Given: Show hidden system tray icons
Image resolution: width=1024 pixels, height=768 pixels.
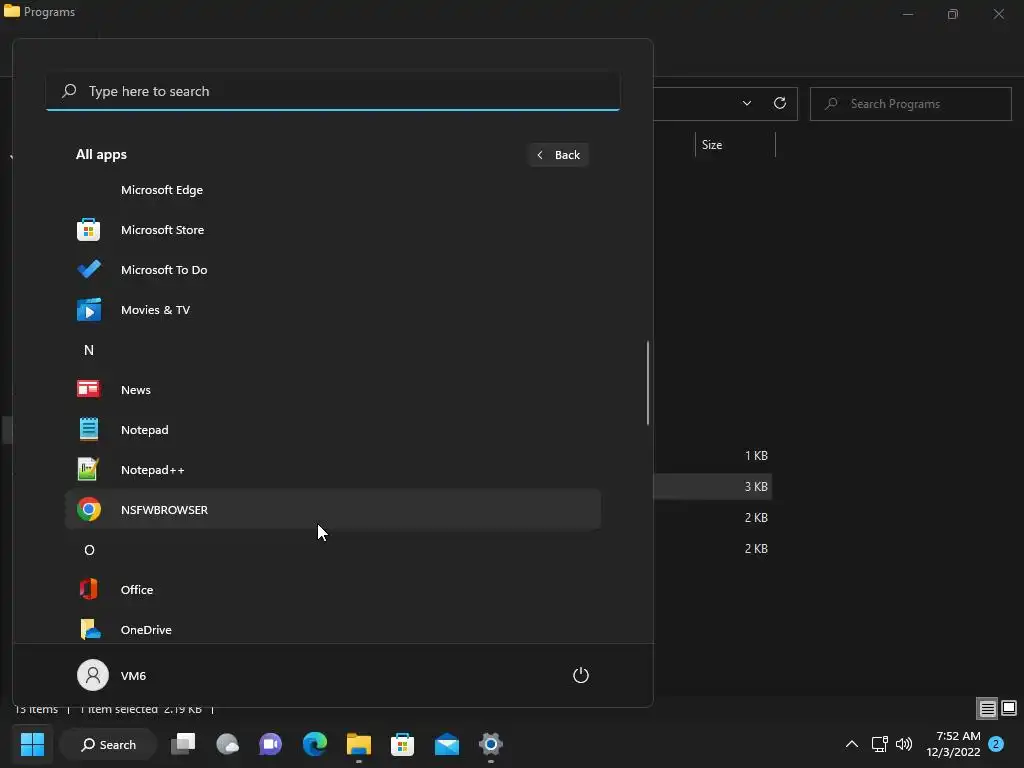Looking at the screenshot, I should tap(852, 744).
